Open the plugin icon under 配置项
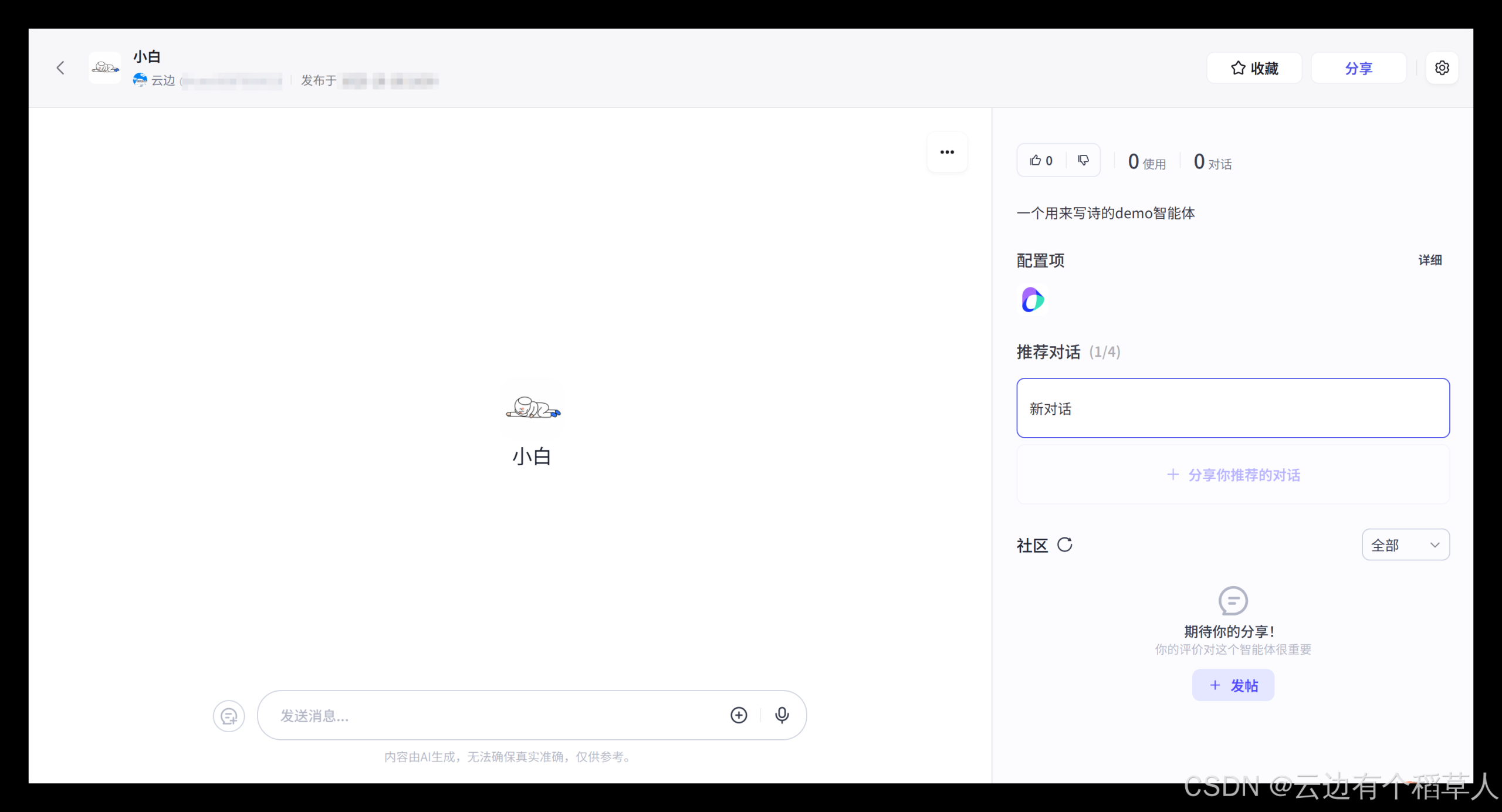1502x812 pixels. (1033, 300)
